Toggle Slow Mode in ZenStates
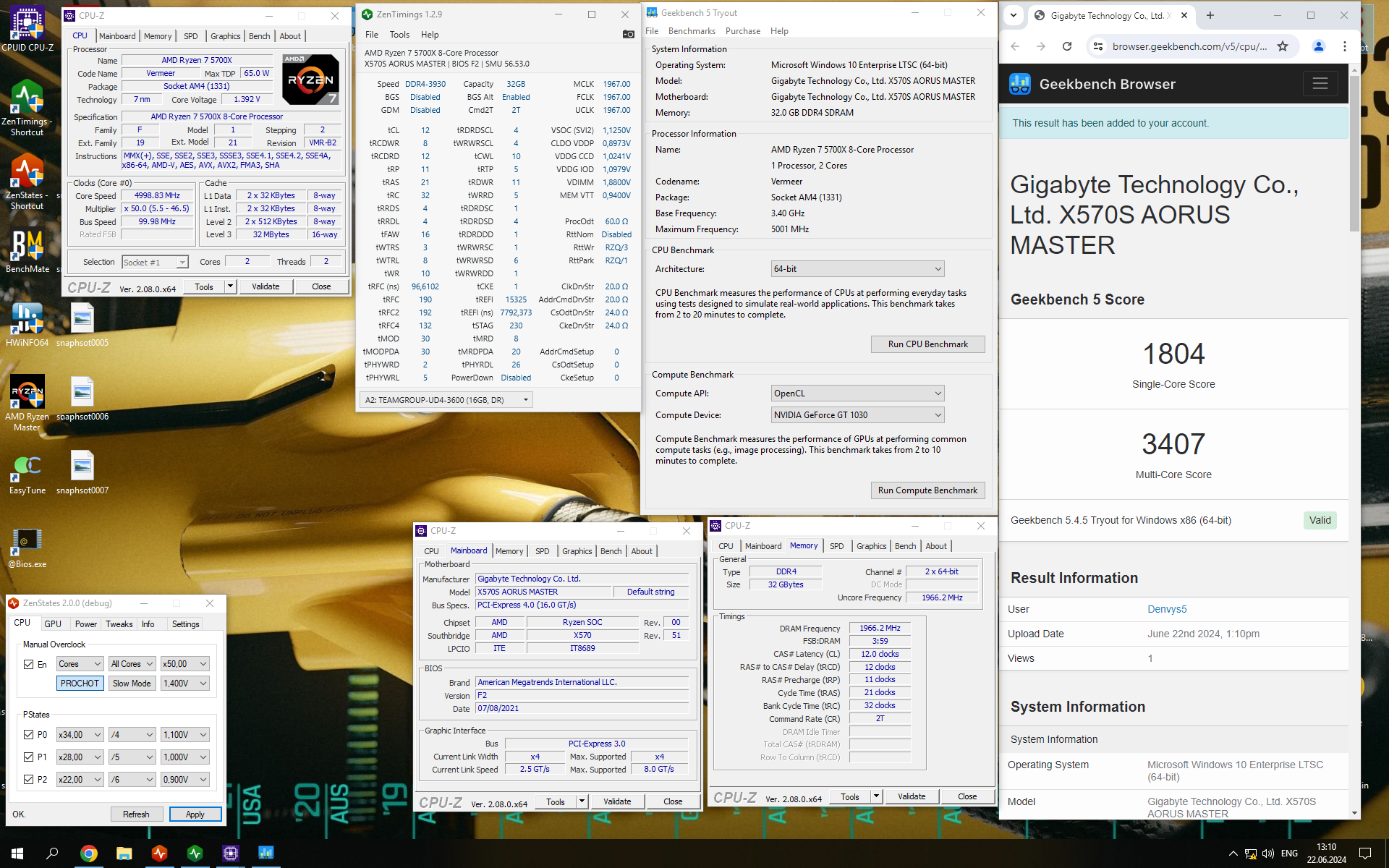The width and height of the screenshot is (1389, 868). click(132, 683)
